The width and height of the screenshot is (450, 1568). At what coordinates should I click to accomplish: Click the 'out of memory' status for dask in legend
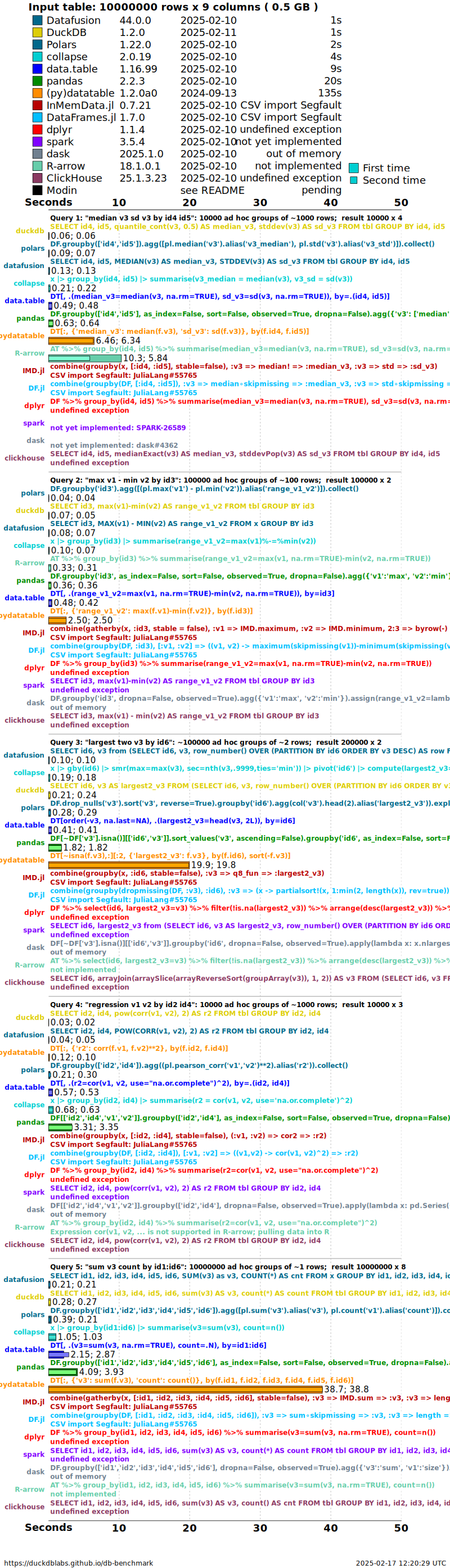coord(303,154)
